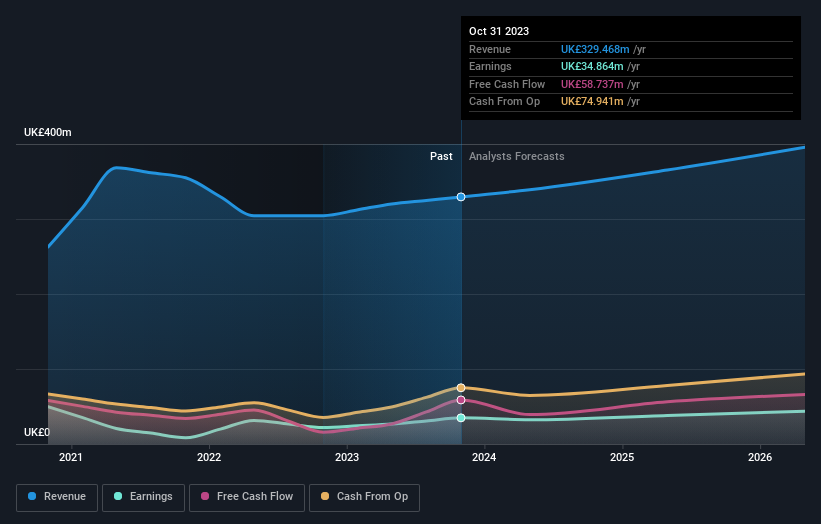Image resolution: width=821 pixels, height=524 pixels.
Task: Click the 'Analysts Forecasts' label
Action: [x=517, y=156]
